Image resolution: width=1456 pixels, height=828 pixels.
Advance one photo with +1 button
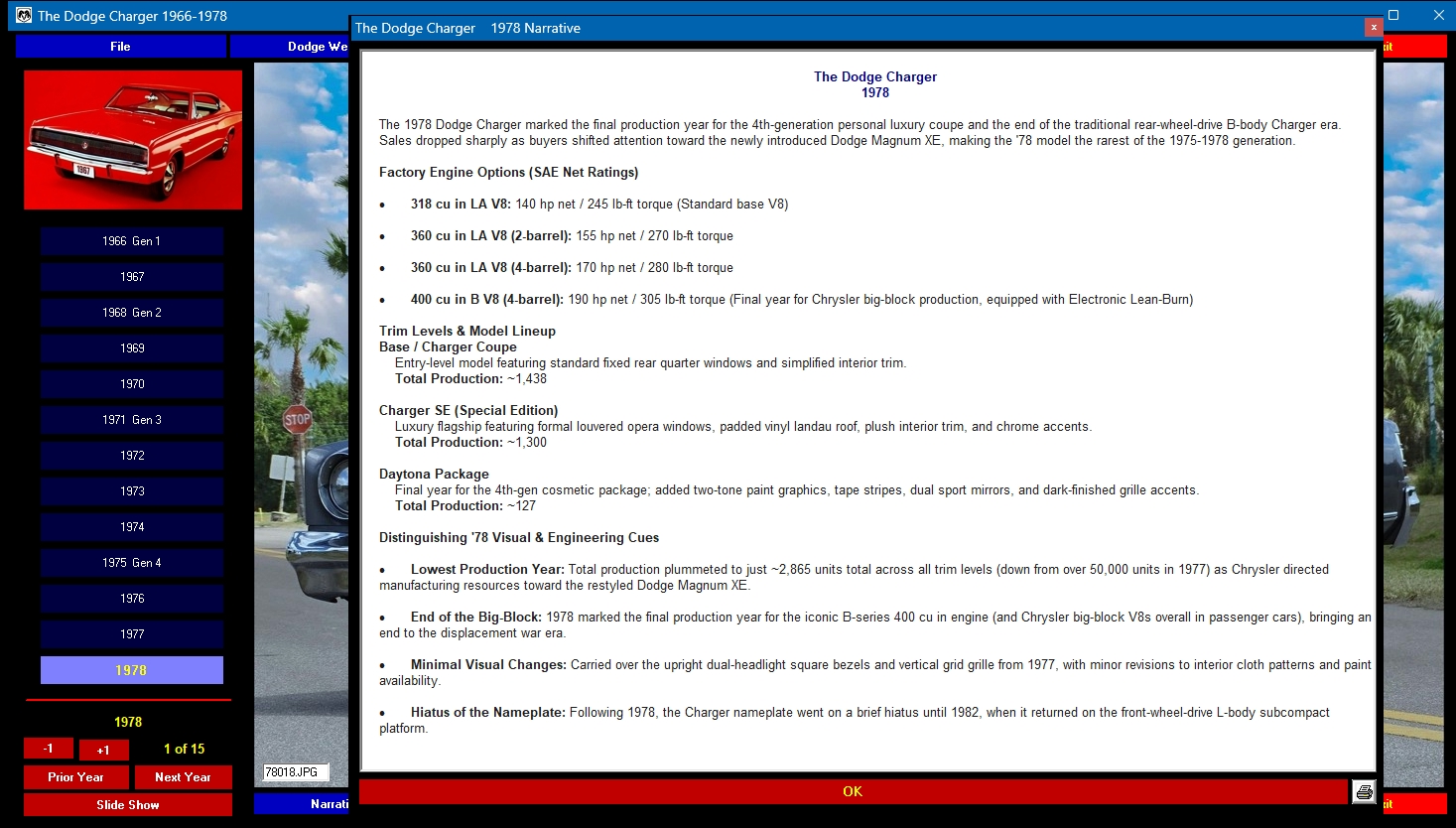[x=103, y=750]
